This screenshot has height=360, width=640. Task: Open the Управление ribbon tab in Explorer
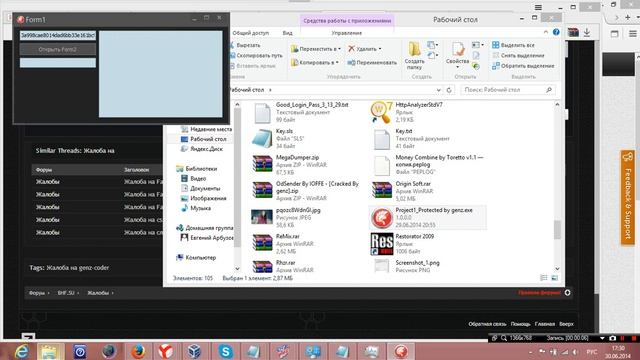coord(347,33)
